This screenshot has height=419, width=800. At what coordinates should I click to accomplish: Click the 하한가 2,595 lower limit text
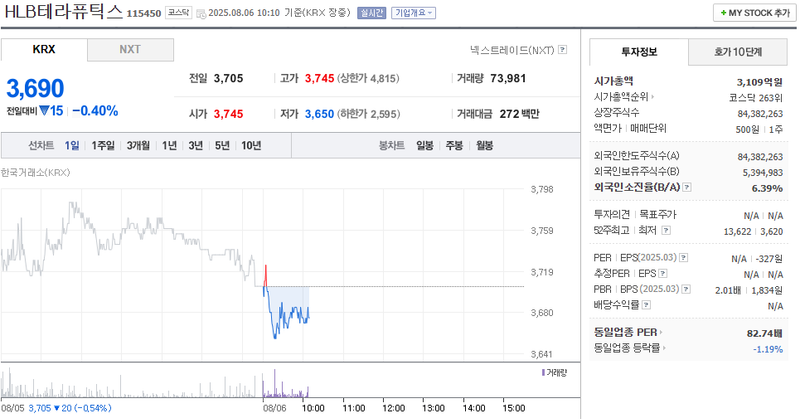[x=368, y=114]
